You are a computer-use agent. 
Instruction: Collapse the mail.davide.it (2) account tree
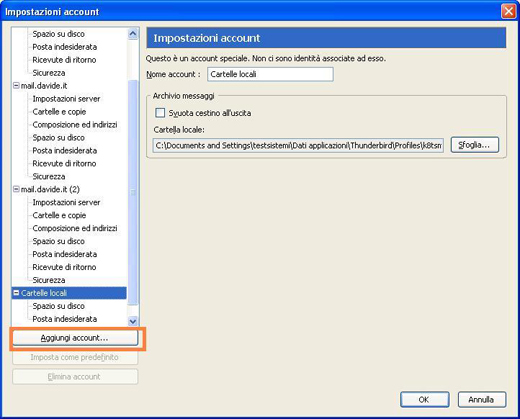pyautogui.click(x=16, y=189)
